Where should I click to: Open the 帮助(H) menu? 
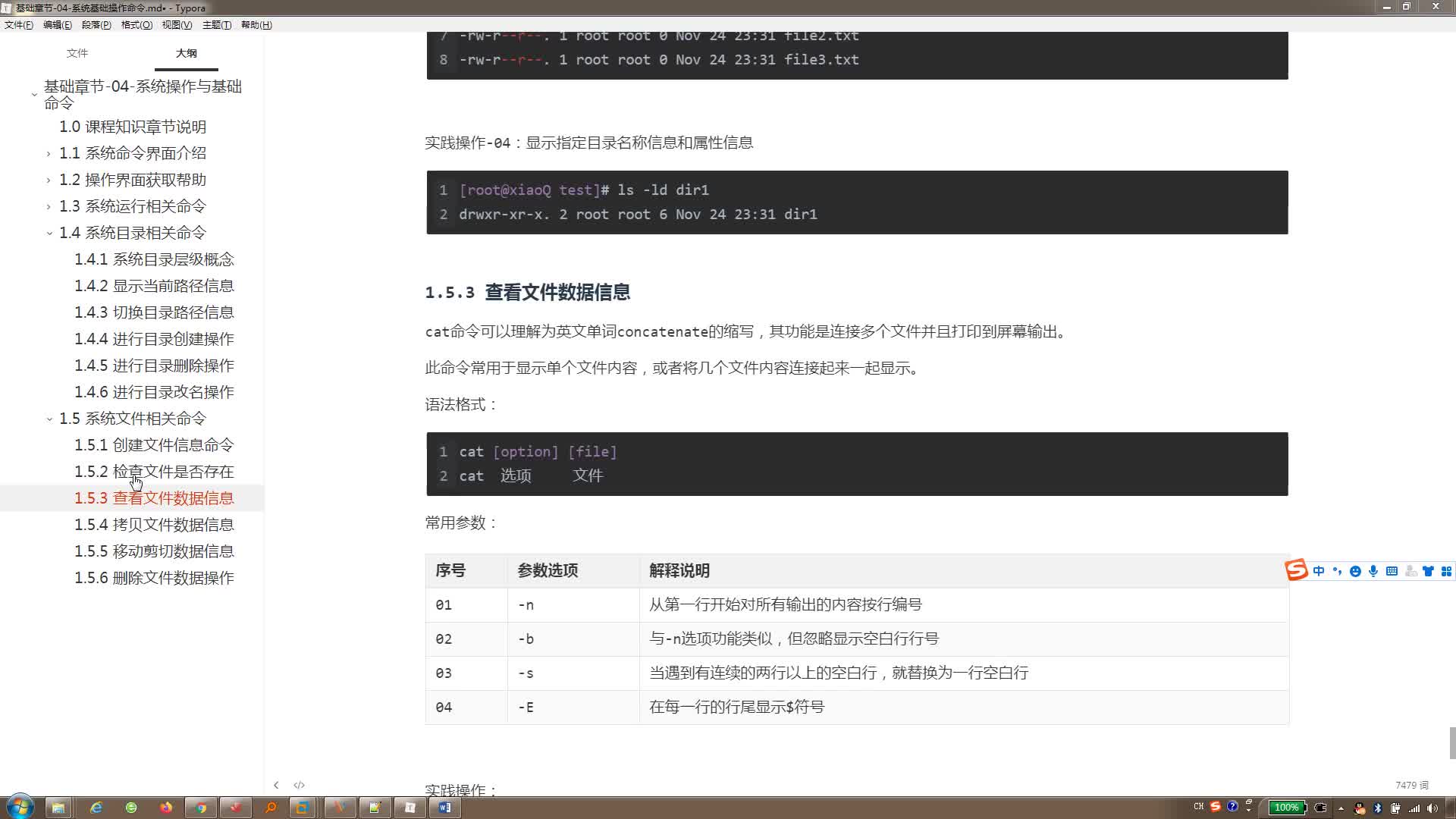tap(256, 25)
